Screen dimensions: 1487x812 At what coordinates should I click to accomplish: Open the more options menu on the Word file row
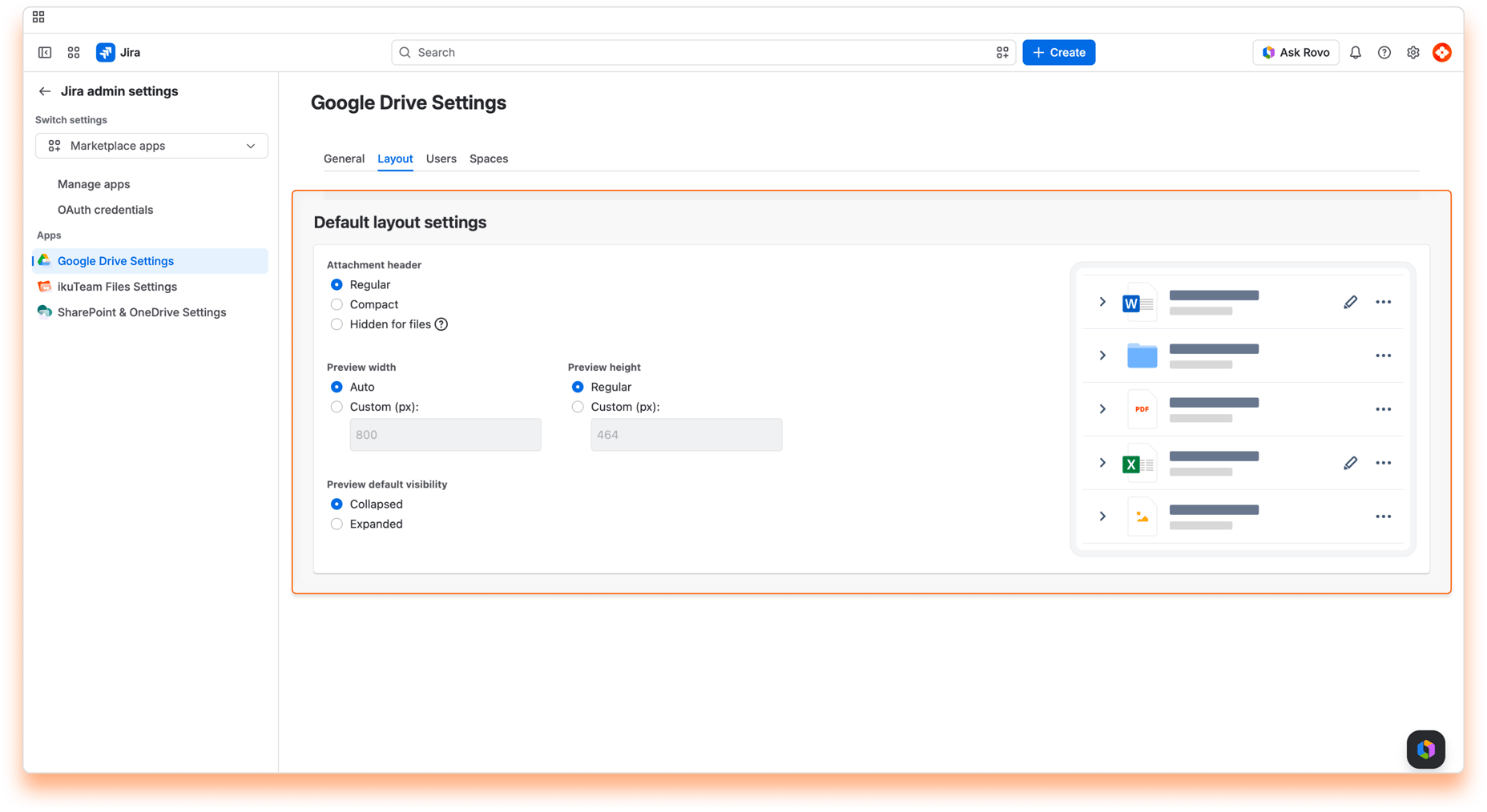point(1384,302)
